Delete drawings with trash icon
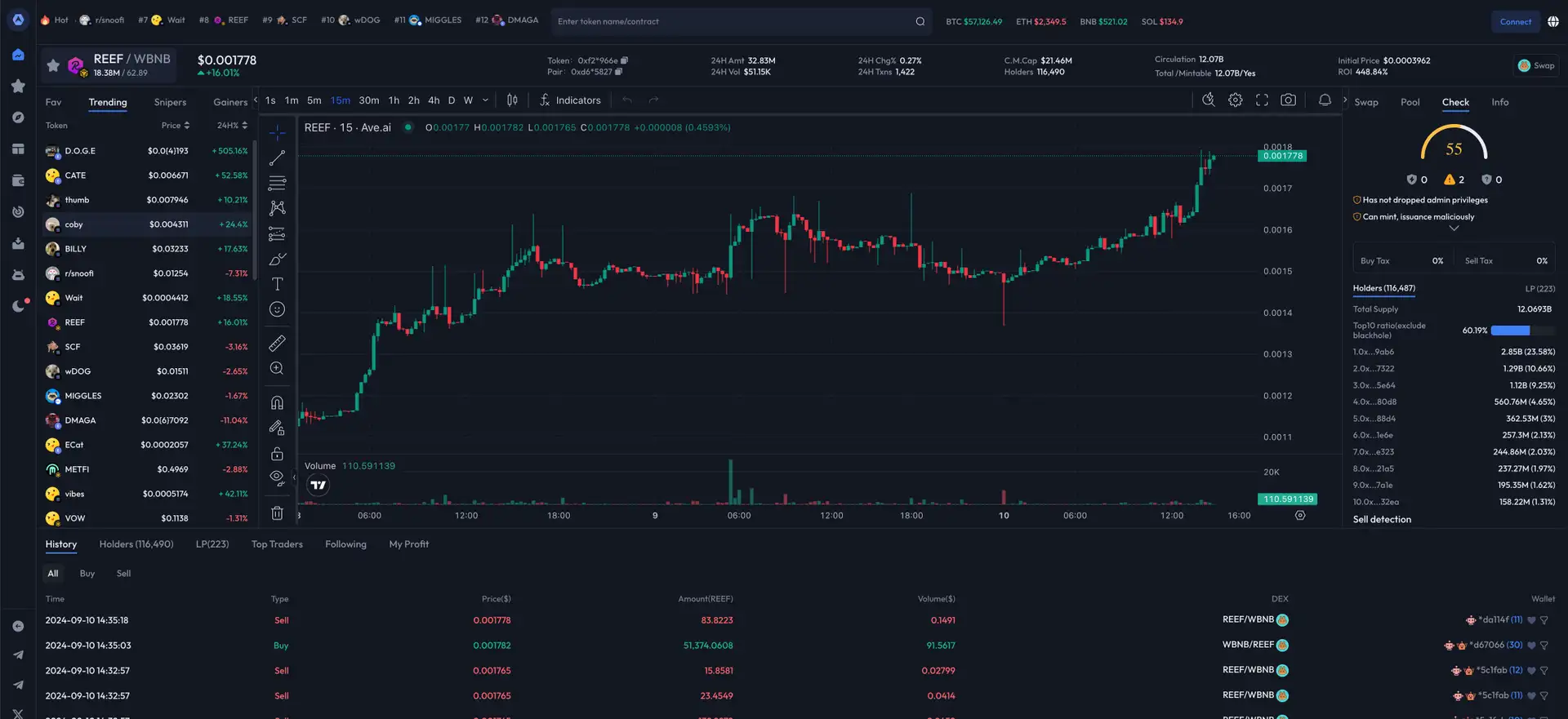This screenshot has width=1568, height=719. [x=277, y=513]
